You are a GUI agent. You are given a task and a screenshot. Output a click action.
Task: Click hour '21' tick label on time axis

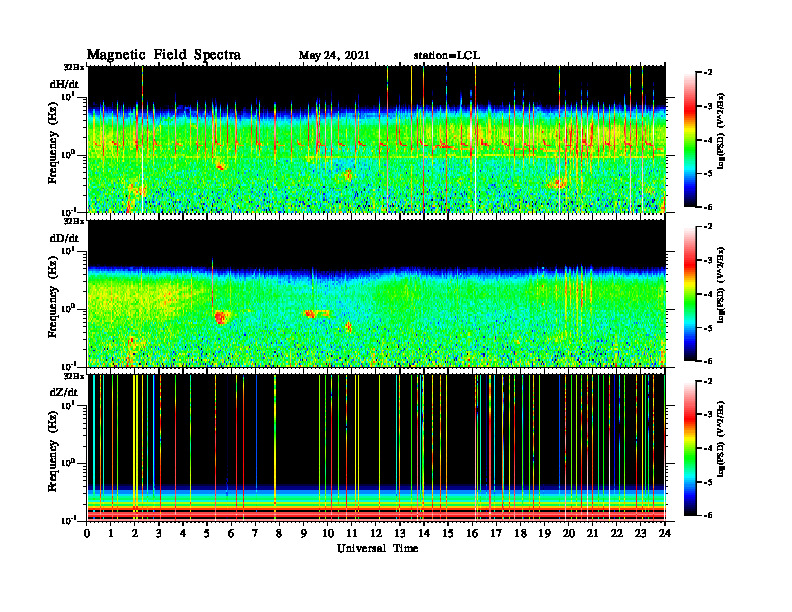coord(593,533)
